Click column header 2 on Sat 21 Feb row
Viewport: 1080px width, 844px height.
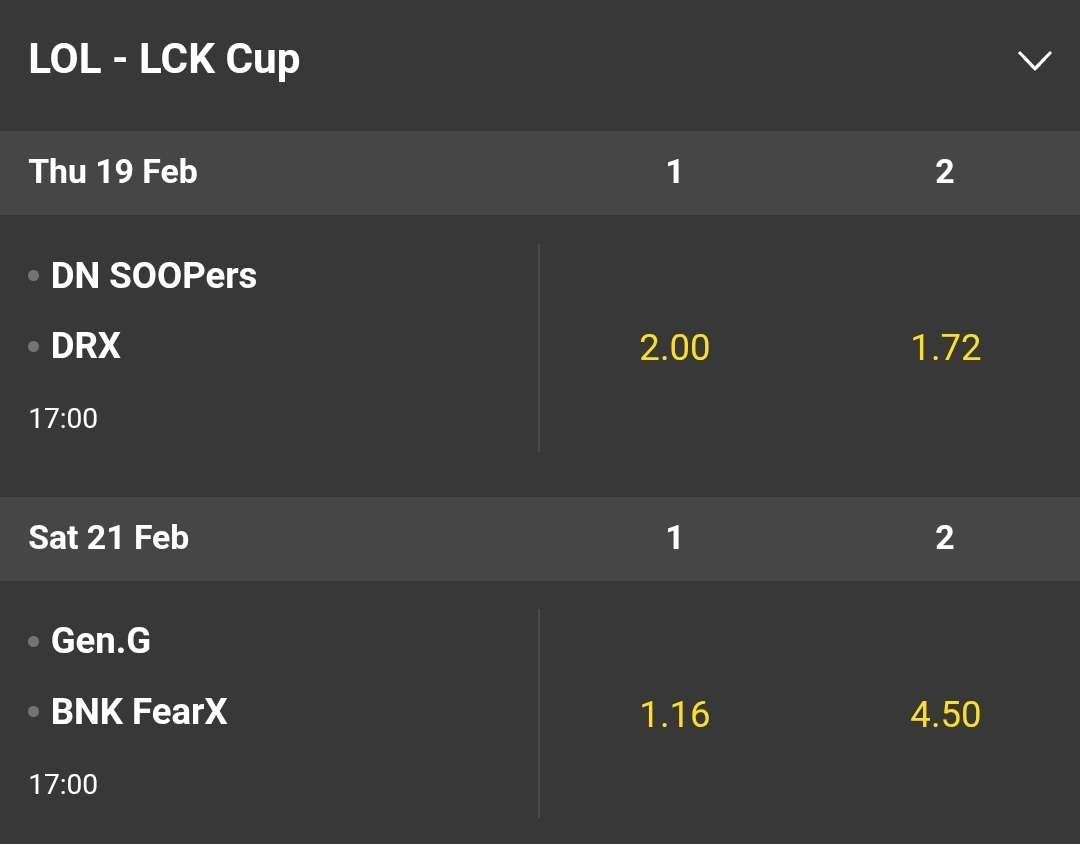(945, 538)
